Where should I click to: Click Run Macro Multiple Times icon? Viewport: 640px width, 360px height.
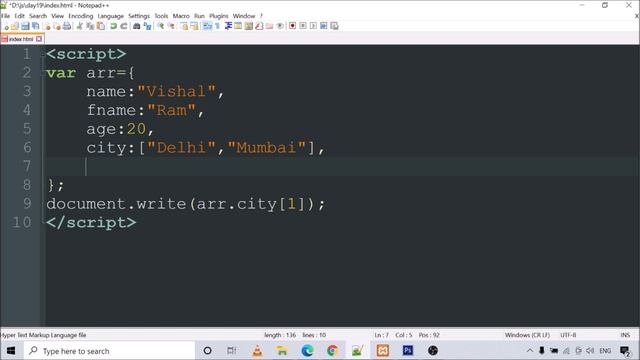coord(324,26)
